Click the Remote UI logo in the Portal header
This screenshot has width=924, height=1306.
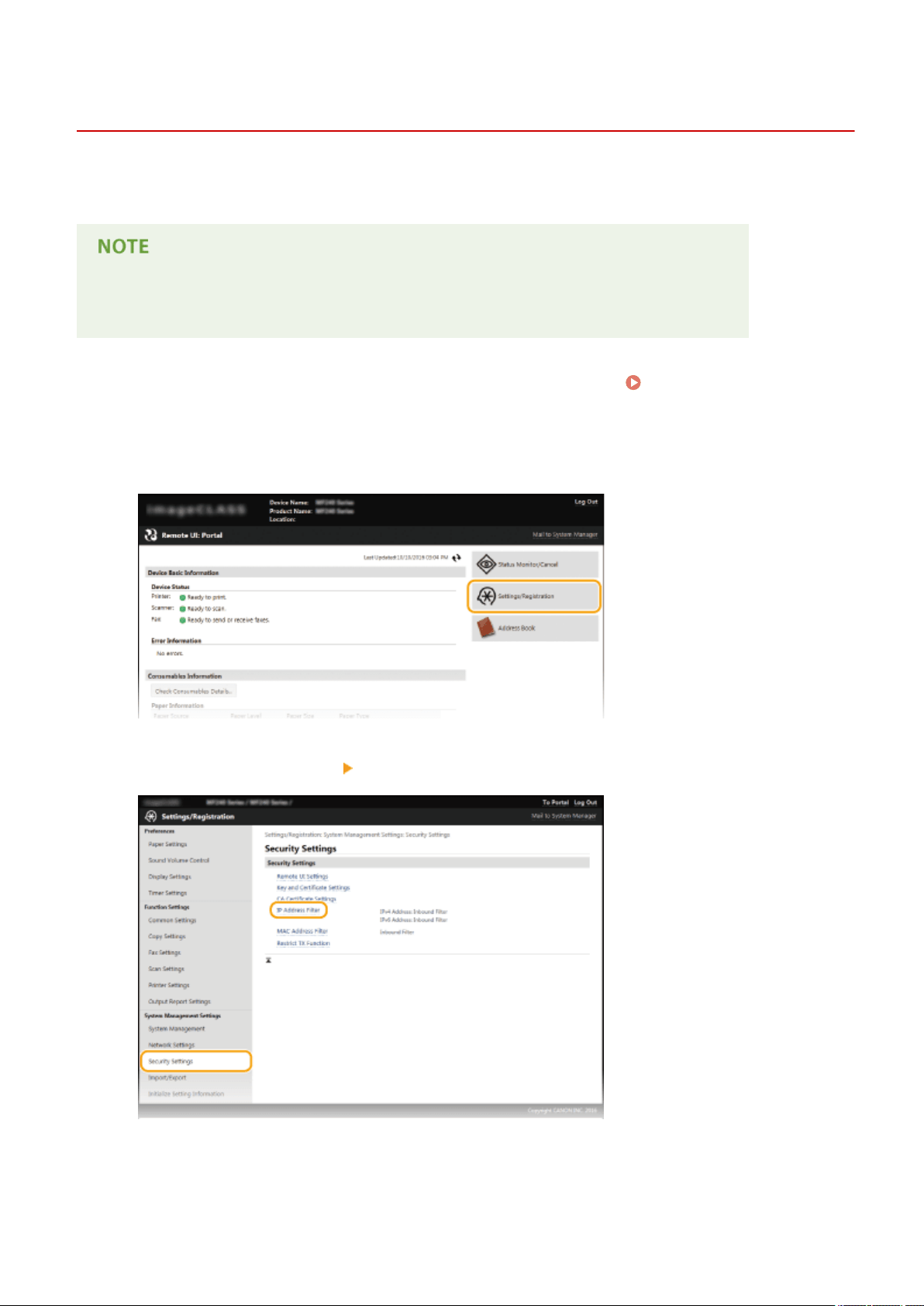pyautogui.click(x=151, y=535)
